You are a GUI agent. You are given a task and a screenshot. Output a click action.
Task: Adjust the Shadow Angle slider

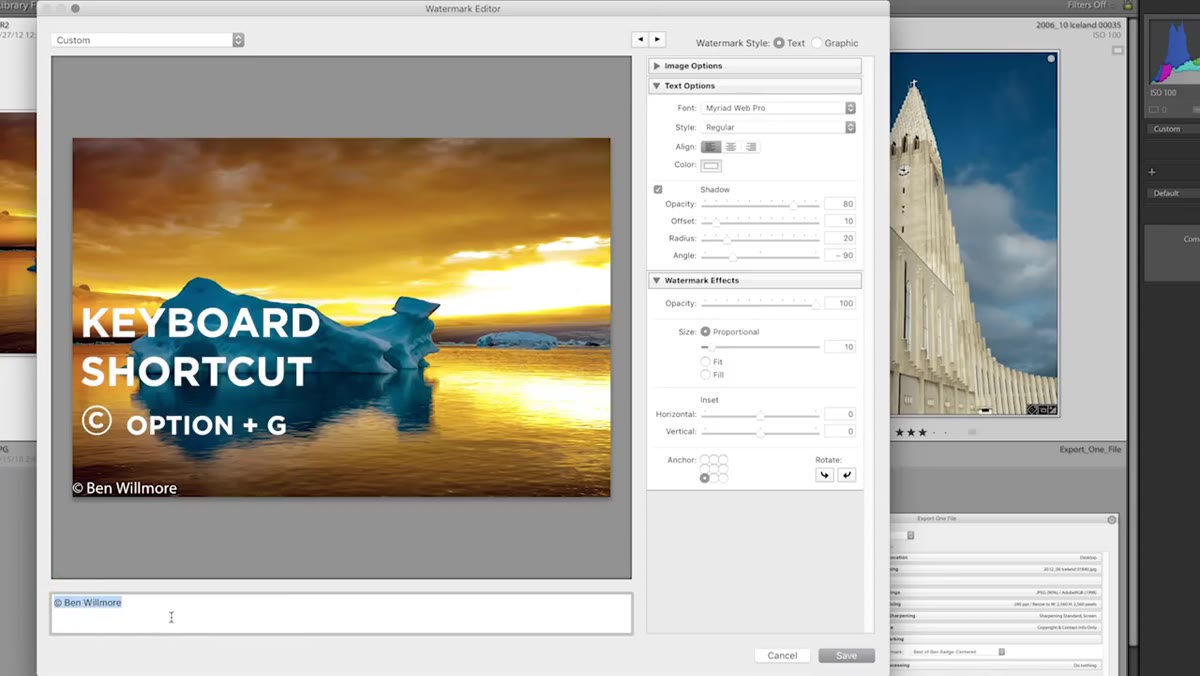pyautogui.click(x=760, y=256)
